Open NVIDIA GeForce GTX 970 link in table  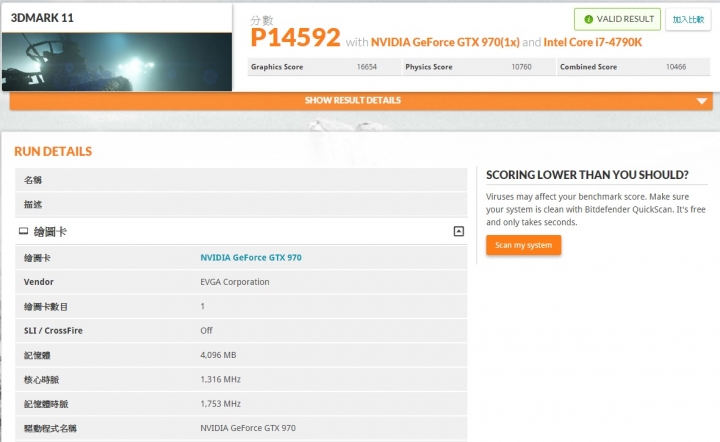(x=251, y=257)
